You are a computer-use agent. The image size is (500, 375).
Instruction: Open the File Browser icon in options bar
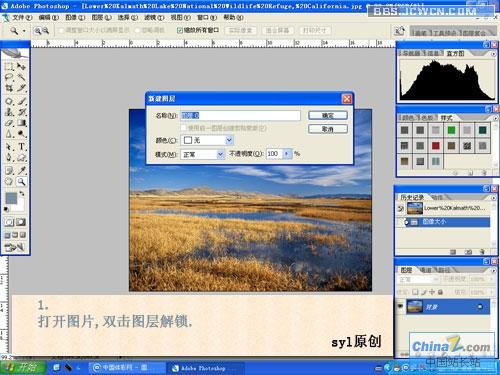point(399,31)
